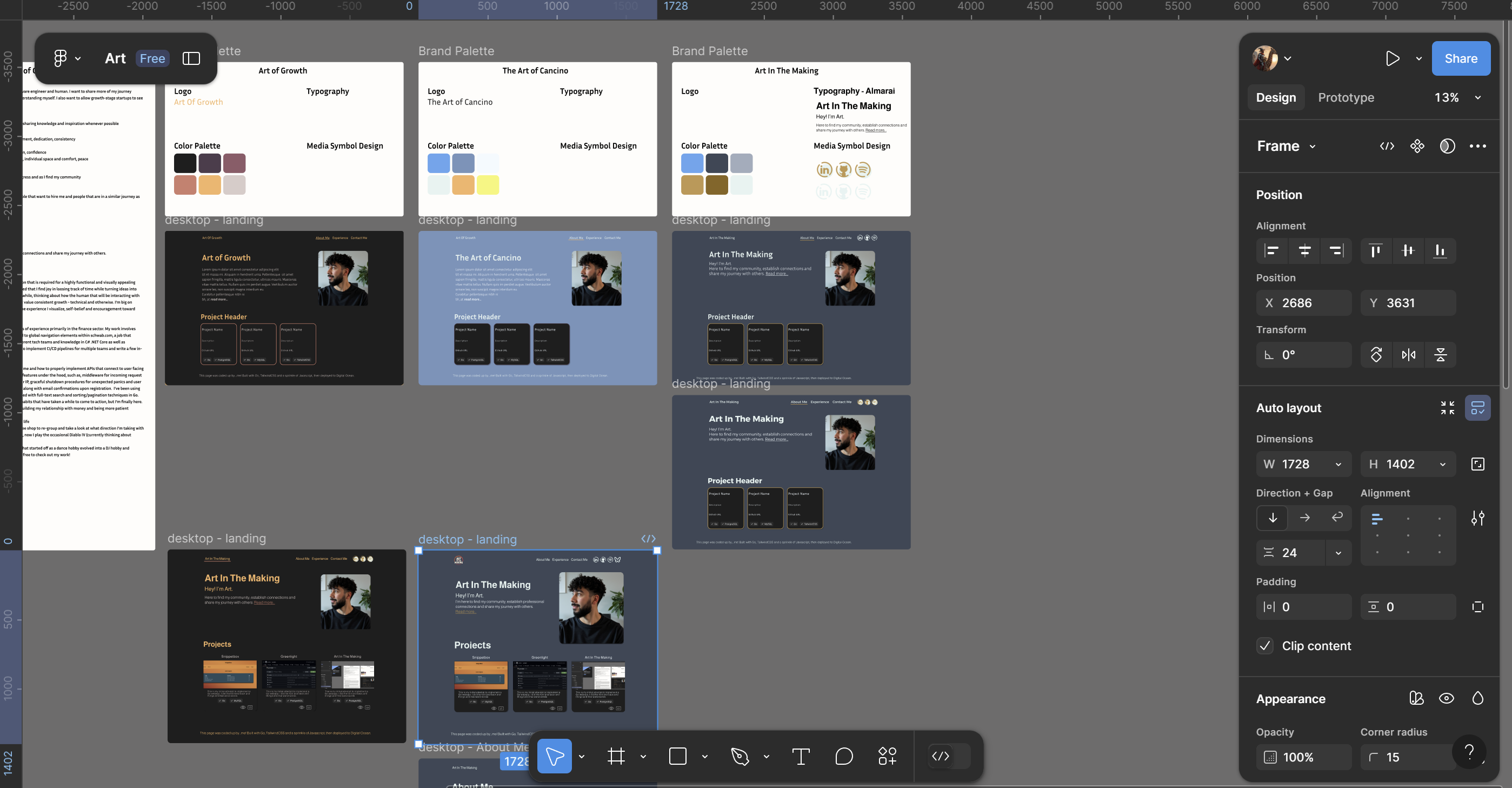Click the Share button
This screenshot has height=788, width=1512.
[1460, 58]
